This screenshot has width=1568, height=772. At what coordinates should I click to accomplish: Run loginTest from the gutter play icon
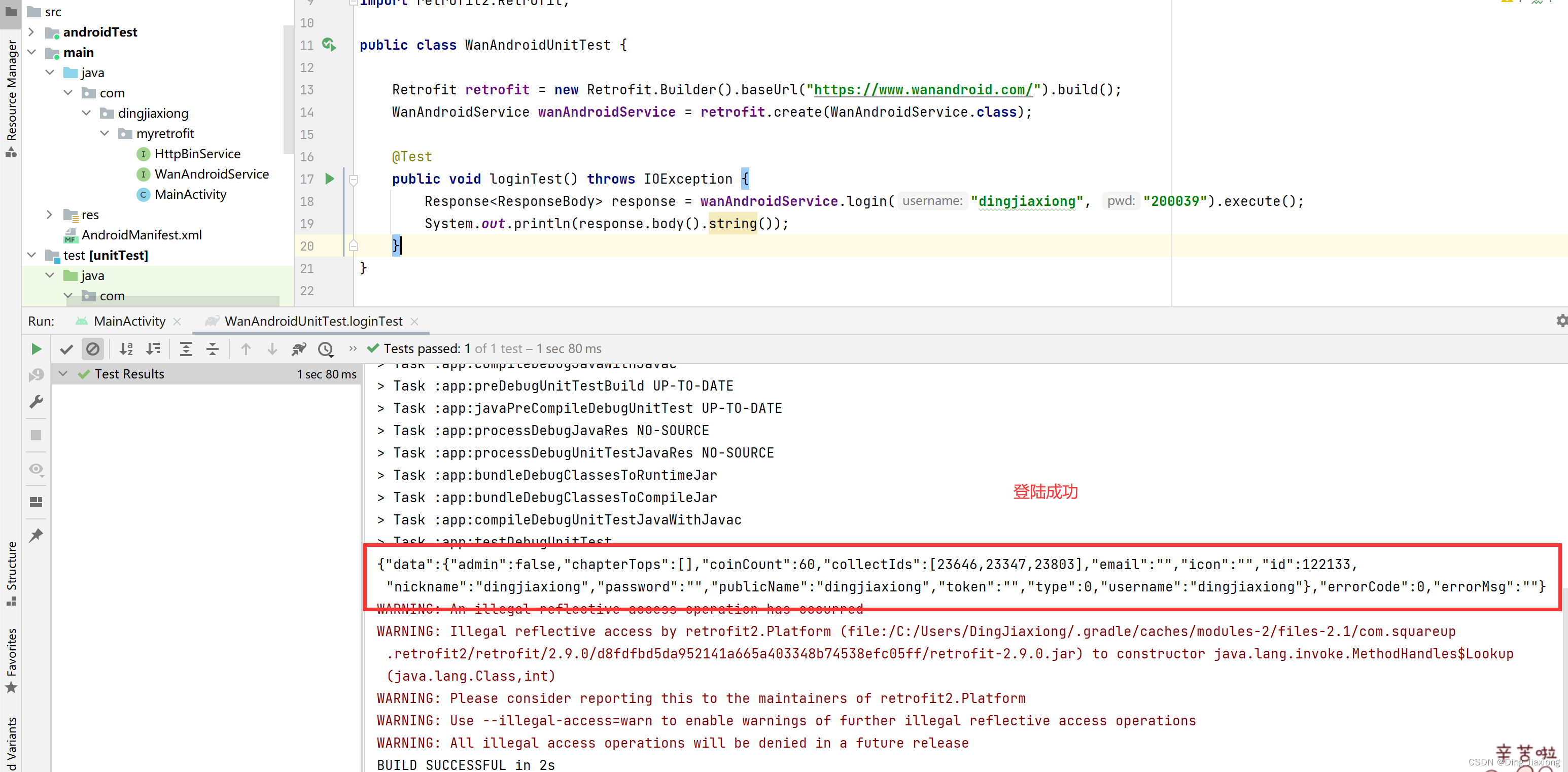click(329, 179)
